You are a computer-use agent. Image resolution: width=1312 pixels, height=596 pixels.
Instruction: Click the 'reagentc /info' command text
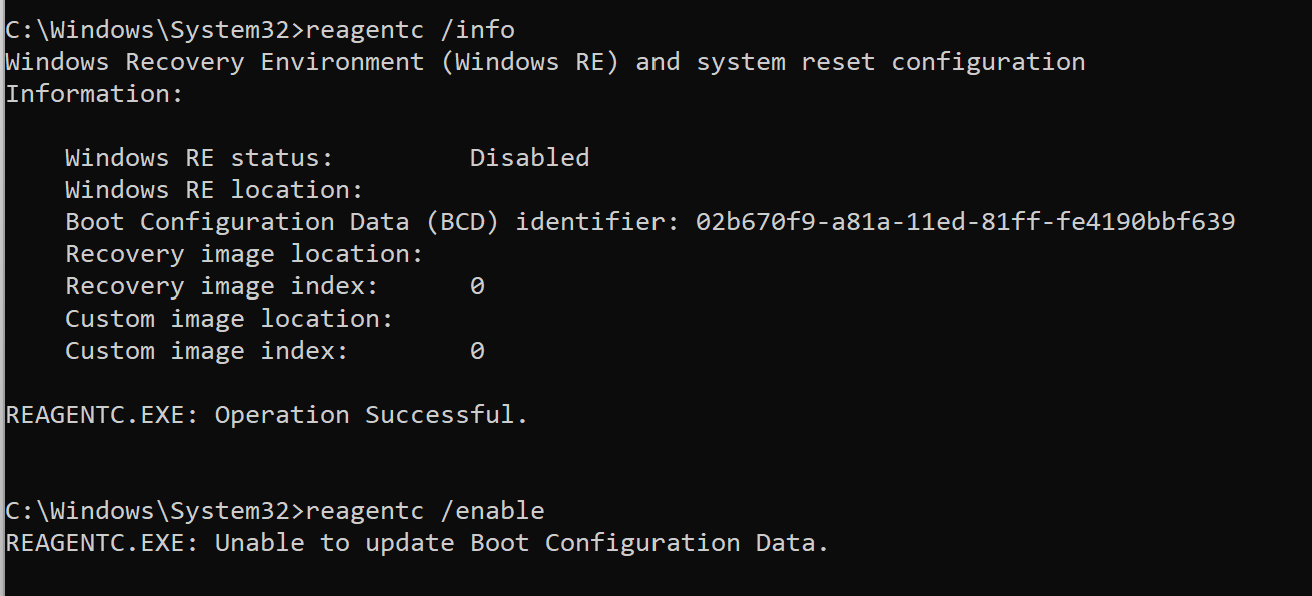pyautogui.click(x=410, y=30)
